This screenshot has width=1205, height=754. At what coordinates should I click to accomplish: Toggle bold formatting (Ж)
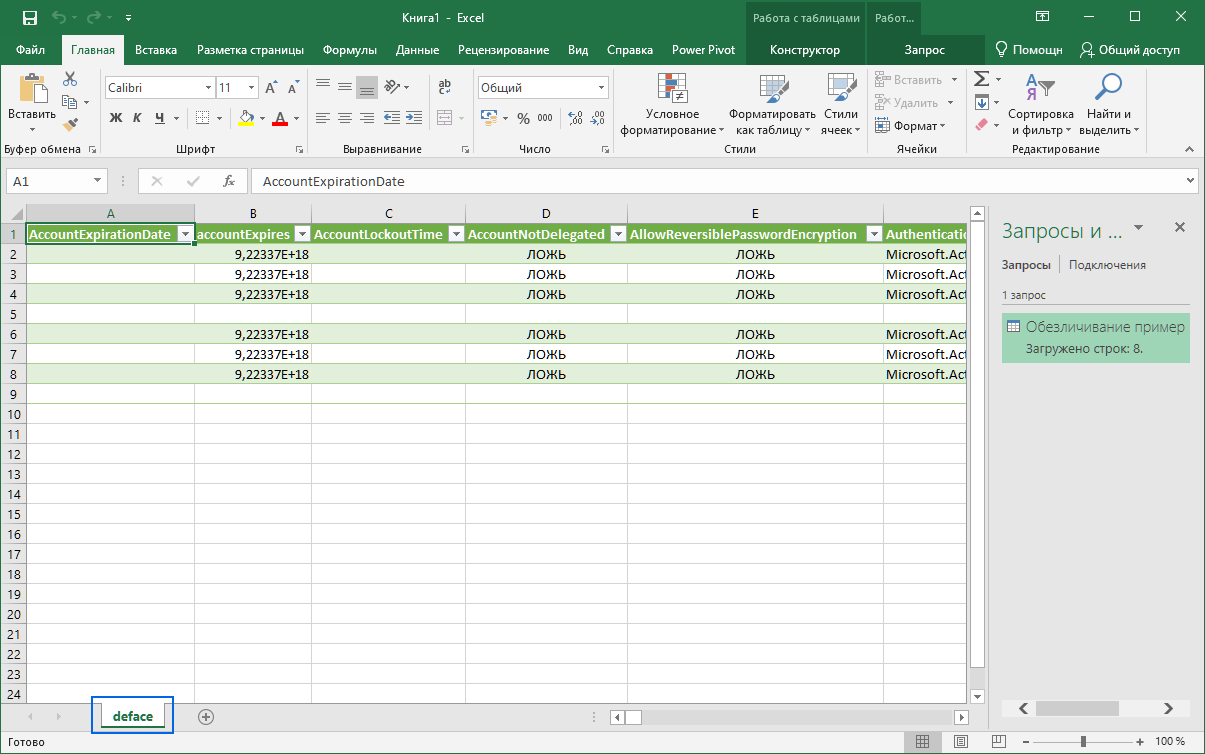click(x=115, y=118)
